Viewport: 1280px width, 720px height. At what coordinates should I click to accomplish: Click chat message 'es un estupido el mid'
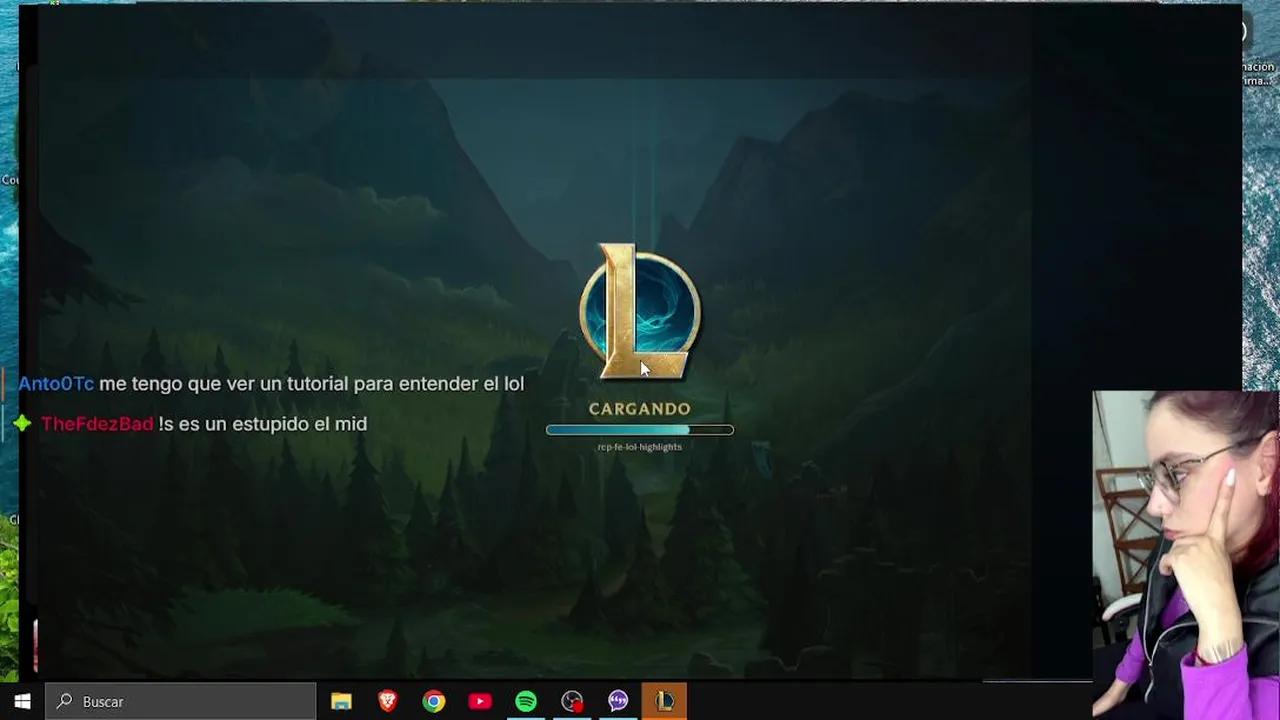click(x=272, y=424)
